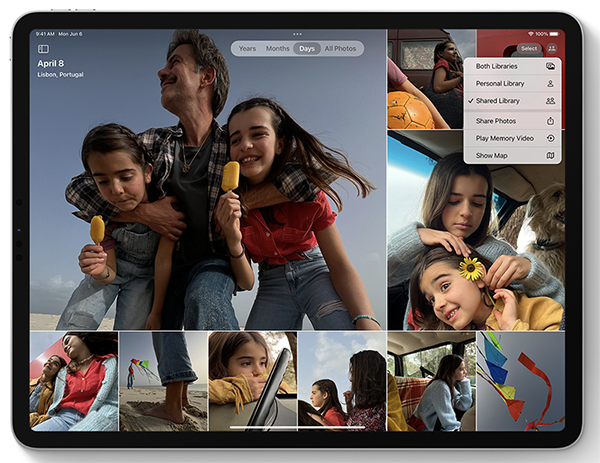
Task: Tap the Select button
Action: 529,49
